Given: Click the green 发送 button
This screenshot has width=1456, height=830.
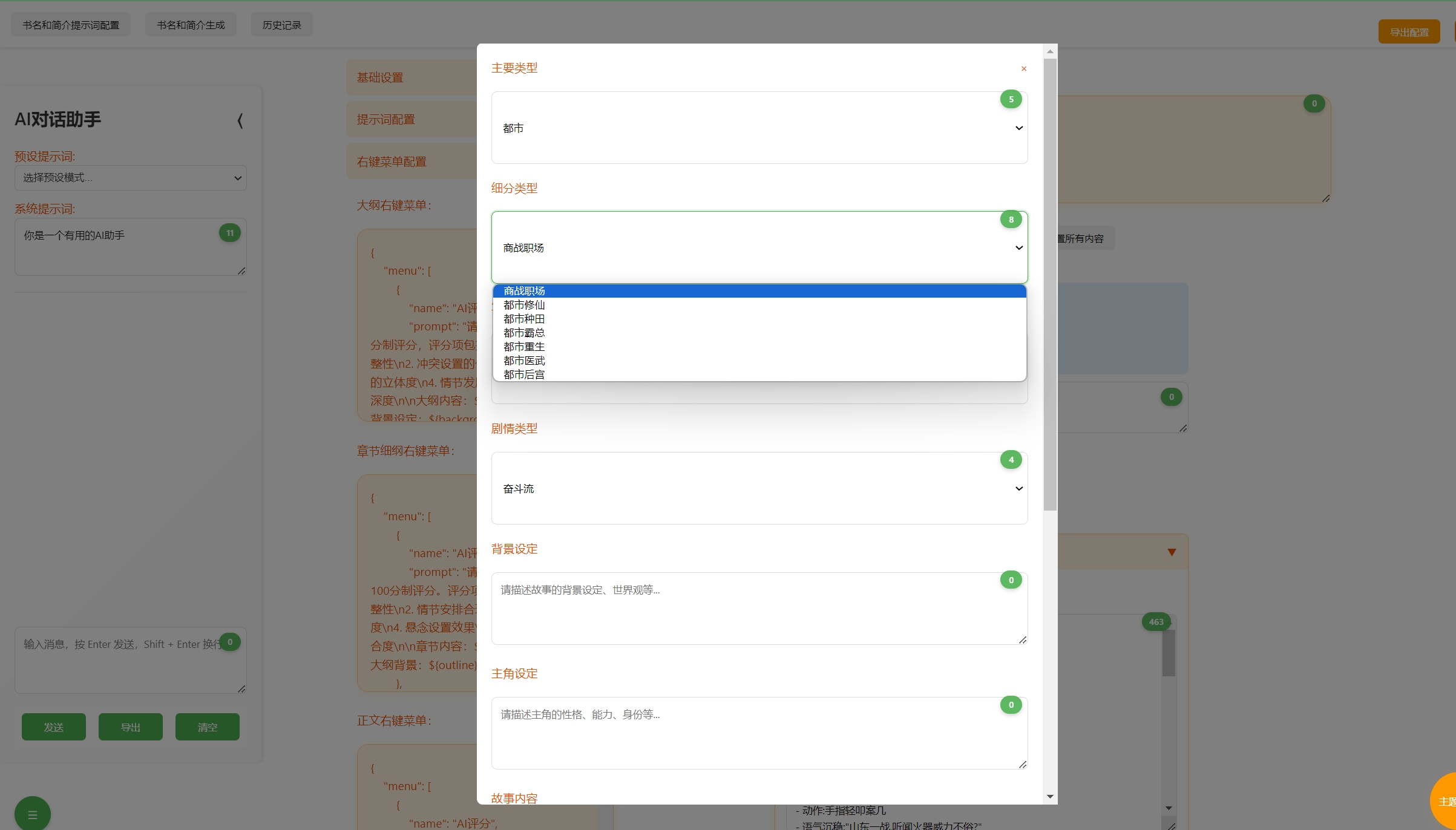Looking at the screenshot, I should click(x=54, y=727).
